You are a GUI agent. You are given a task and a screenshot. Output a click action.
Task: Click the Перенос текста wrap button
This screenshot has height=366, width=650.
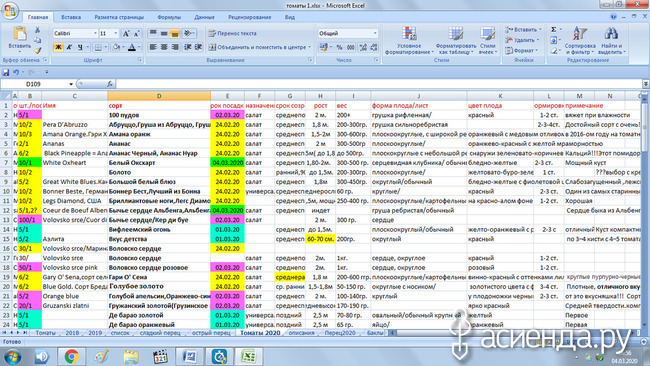pos(233,34)
